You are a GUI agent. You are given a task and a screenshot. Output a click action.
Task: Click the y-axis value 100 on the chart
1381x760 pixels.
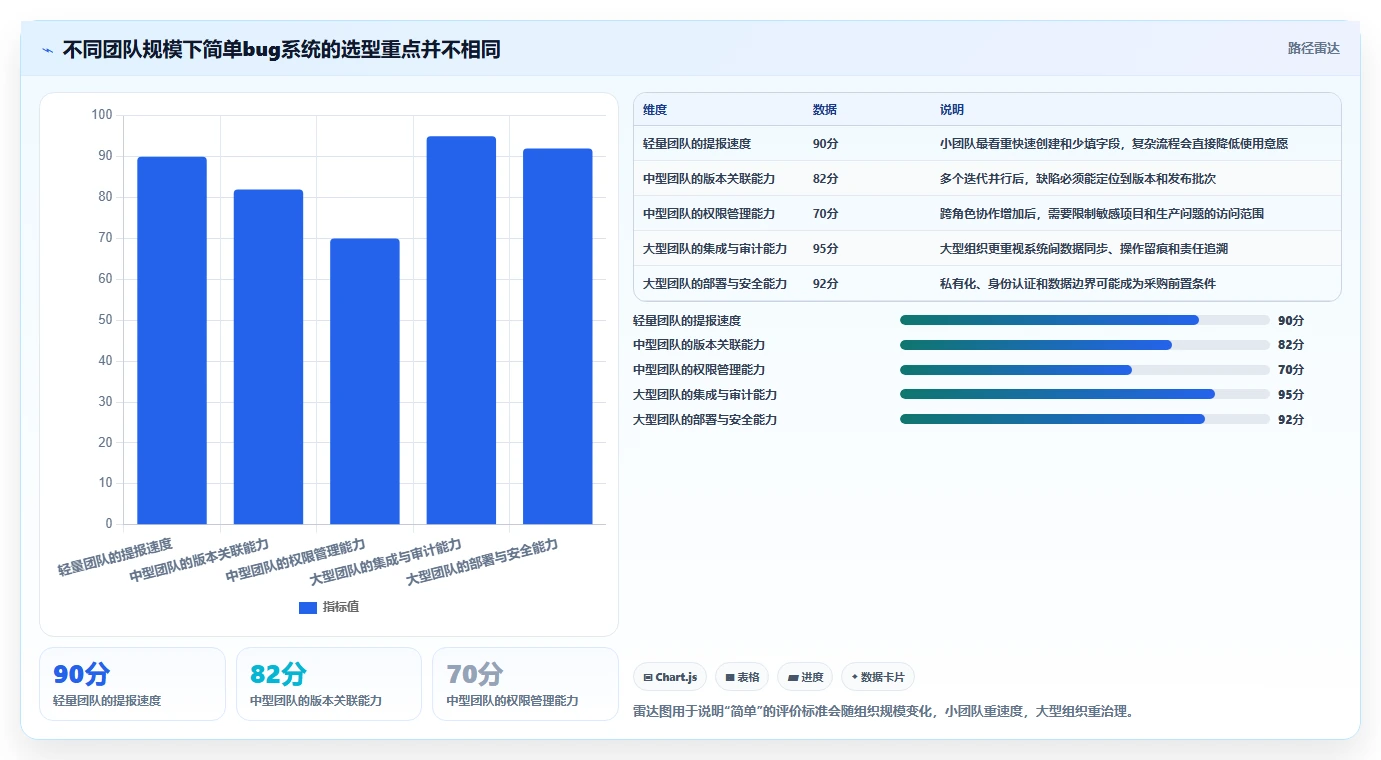pyautogui.click(x=102, y=115)
